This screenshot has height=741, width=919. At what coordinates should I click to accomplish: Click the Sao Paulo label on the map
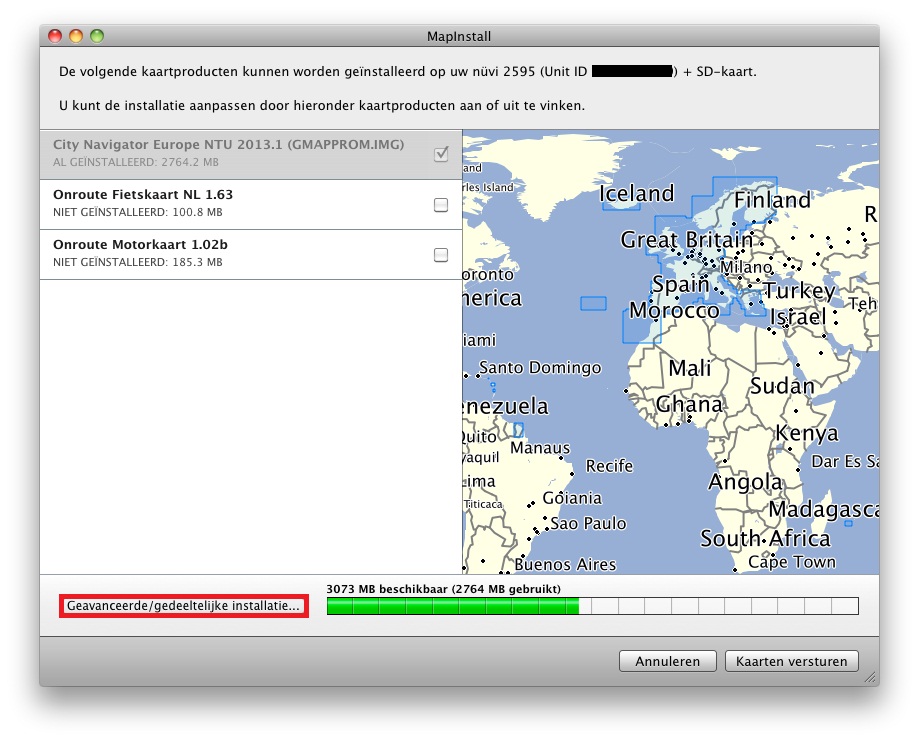(588, 523)
